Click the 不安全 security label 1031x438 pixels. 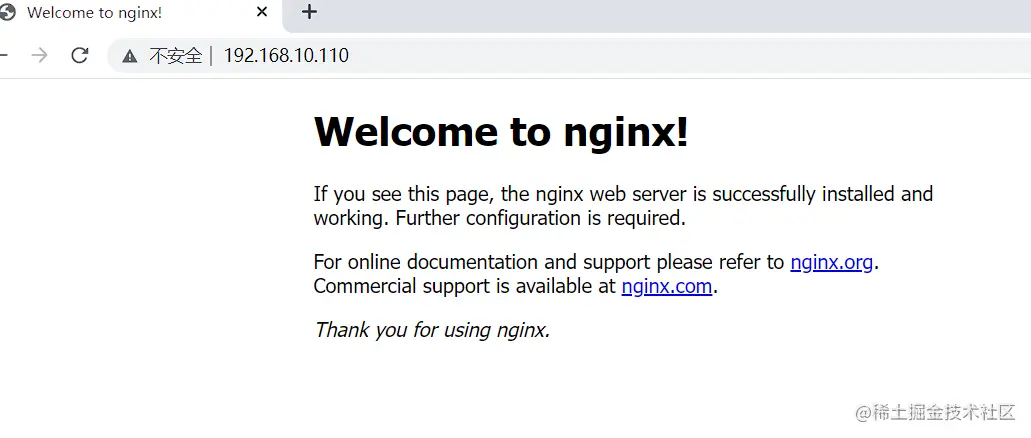click(176, 56)
